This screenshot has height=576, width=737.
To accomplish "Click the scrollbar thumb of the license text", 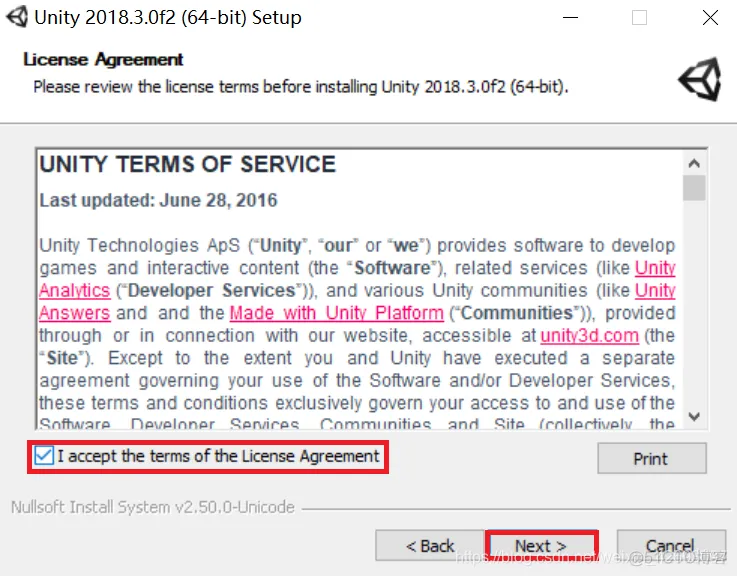I will coord(694,188).
